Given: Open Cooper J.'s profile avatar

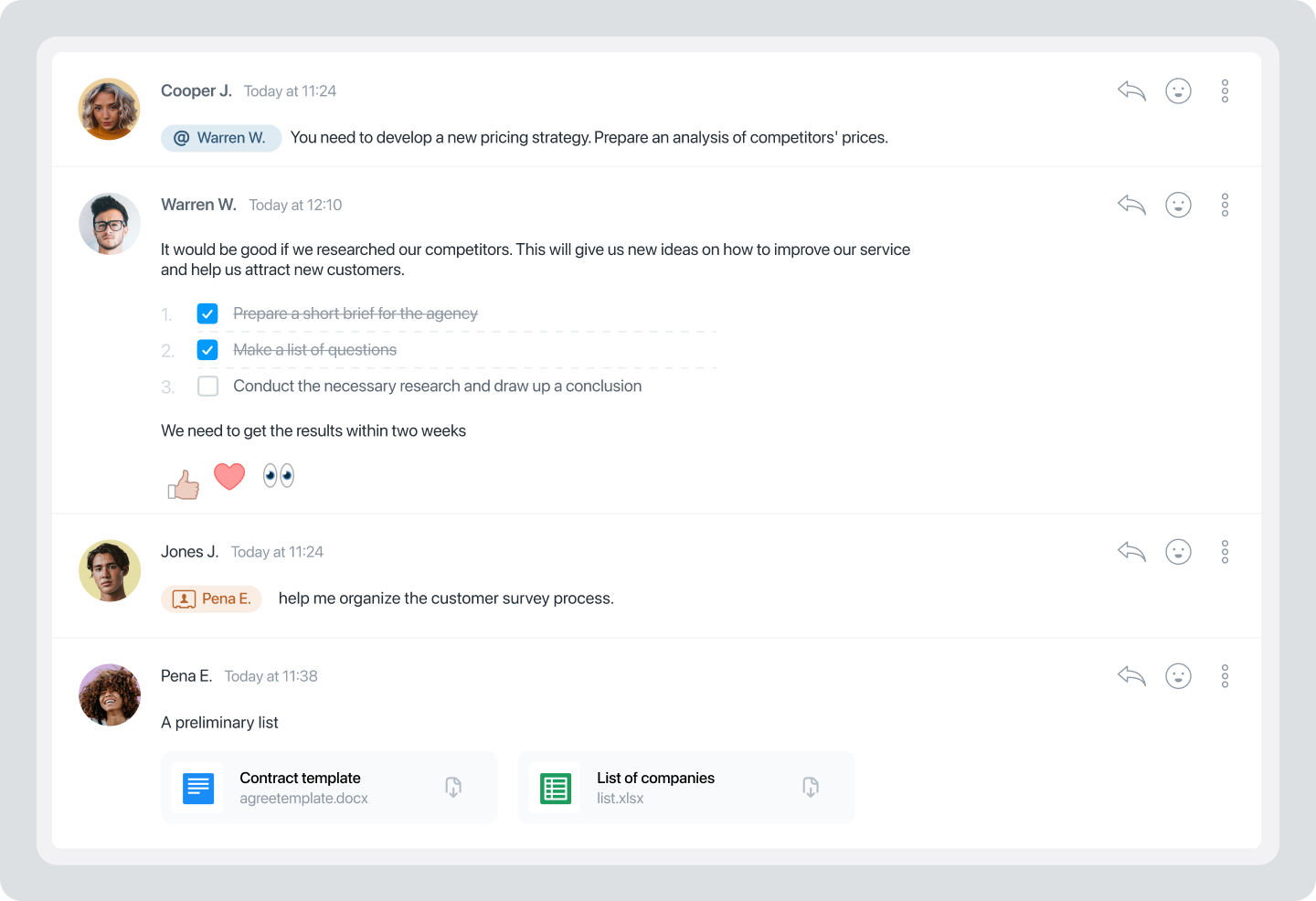Looking at the screenshot, I should (110, 109).
